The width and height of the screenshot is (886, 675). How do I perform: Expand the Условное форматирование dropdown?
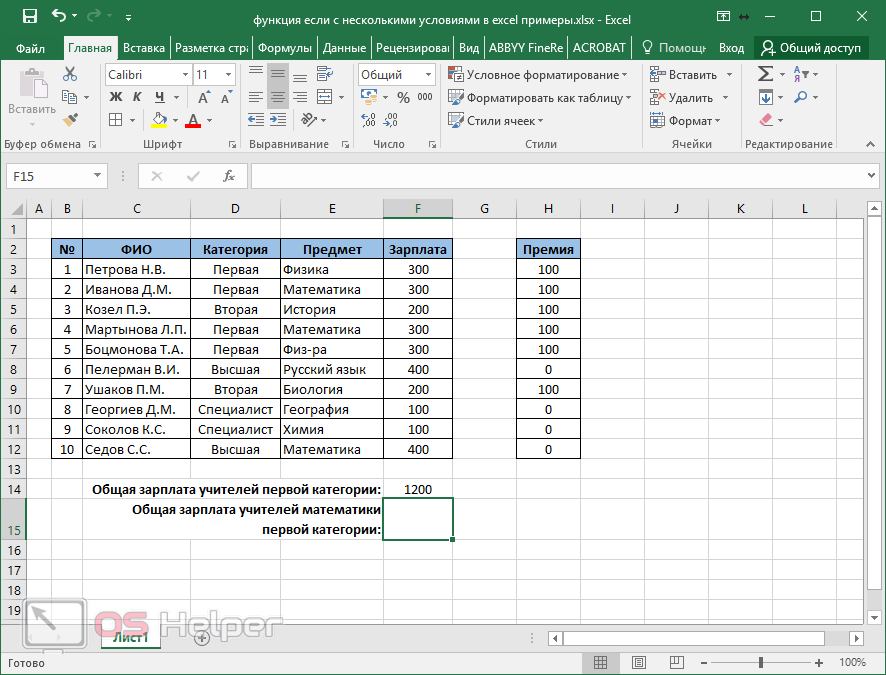(538, 75)
